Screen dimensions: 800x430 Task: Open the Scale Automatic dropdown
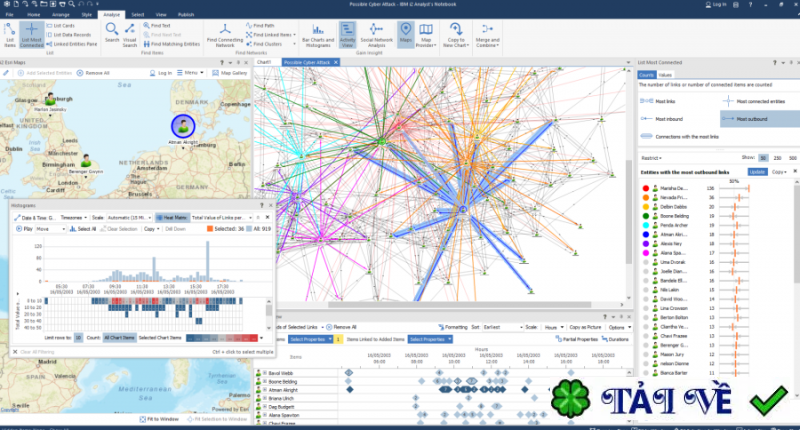click(129, 218)
